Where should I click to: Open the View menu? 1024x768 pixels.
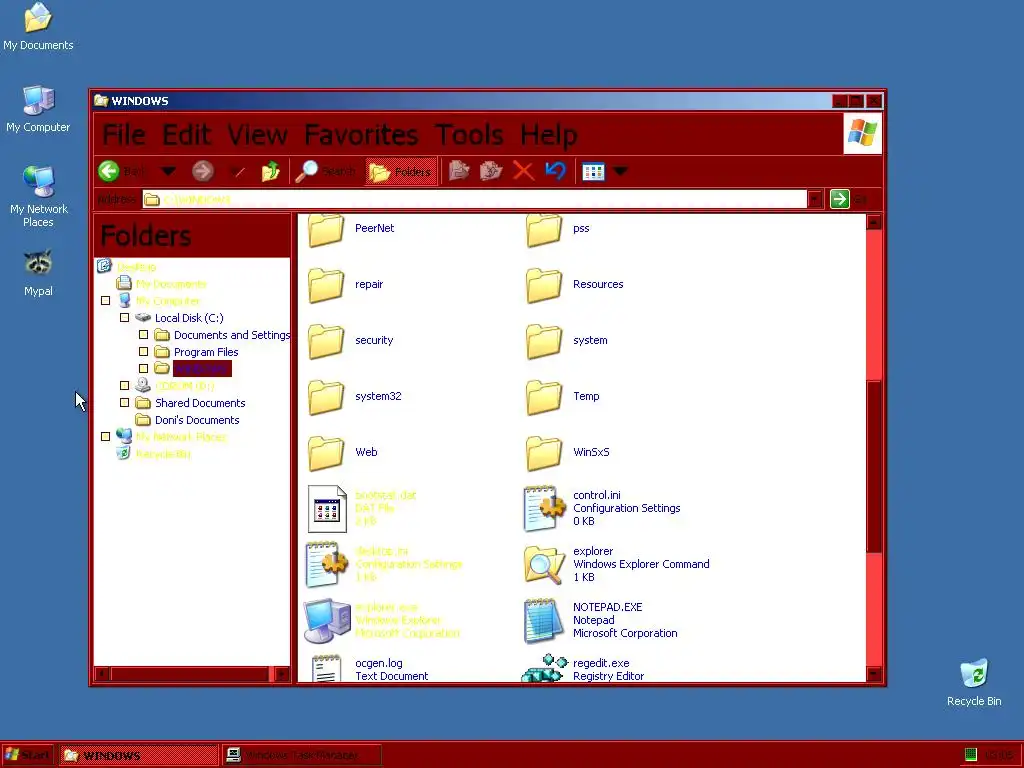pyautogui.click(x=257, y=135)
